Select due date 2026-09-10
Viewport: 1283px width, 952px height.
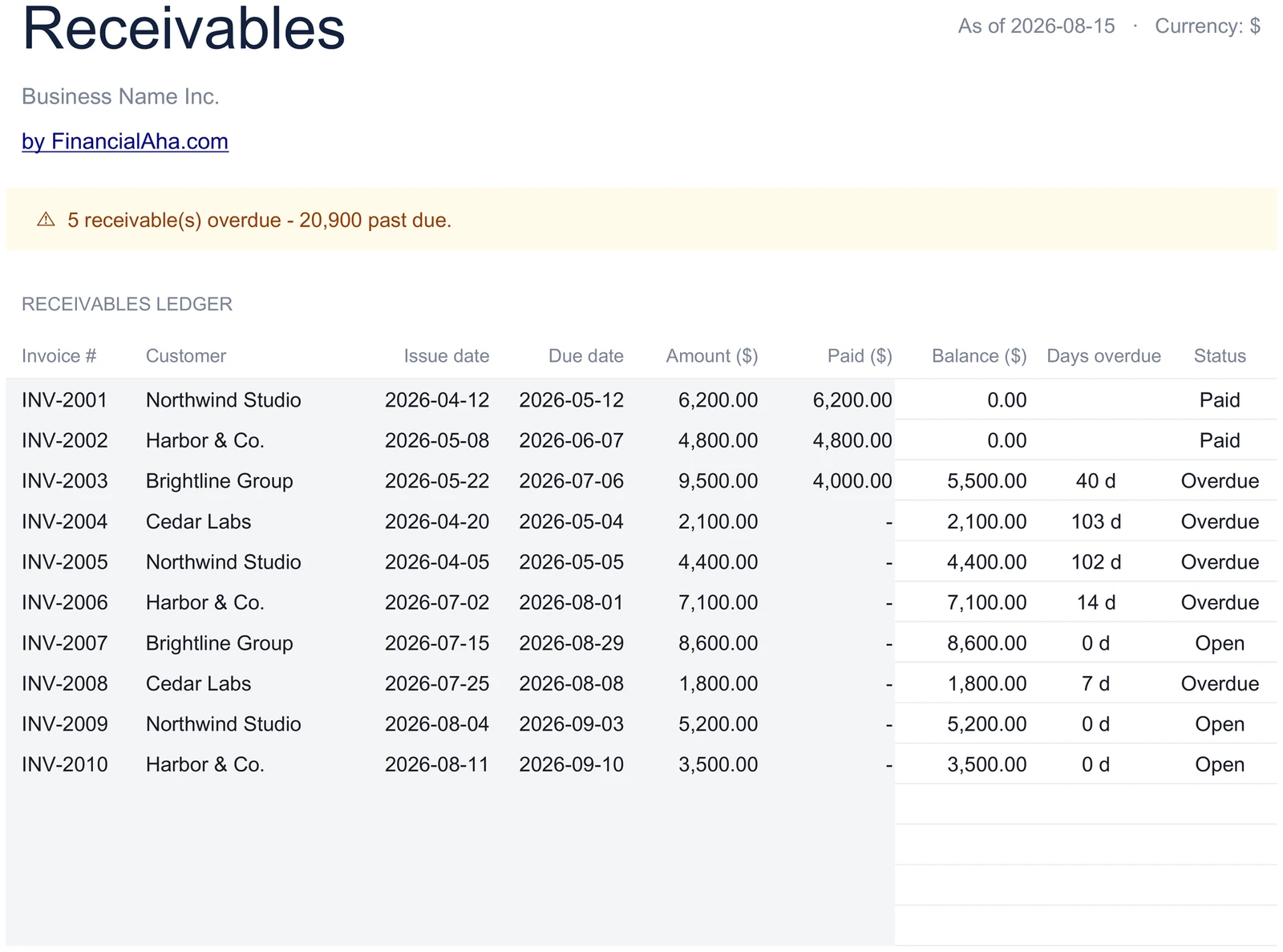(x=571, y=764)
